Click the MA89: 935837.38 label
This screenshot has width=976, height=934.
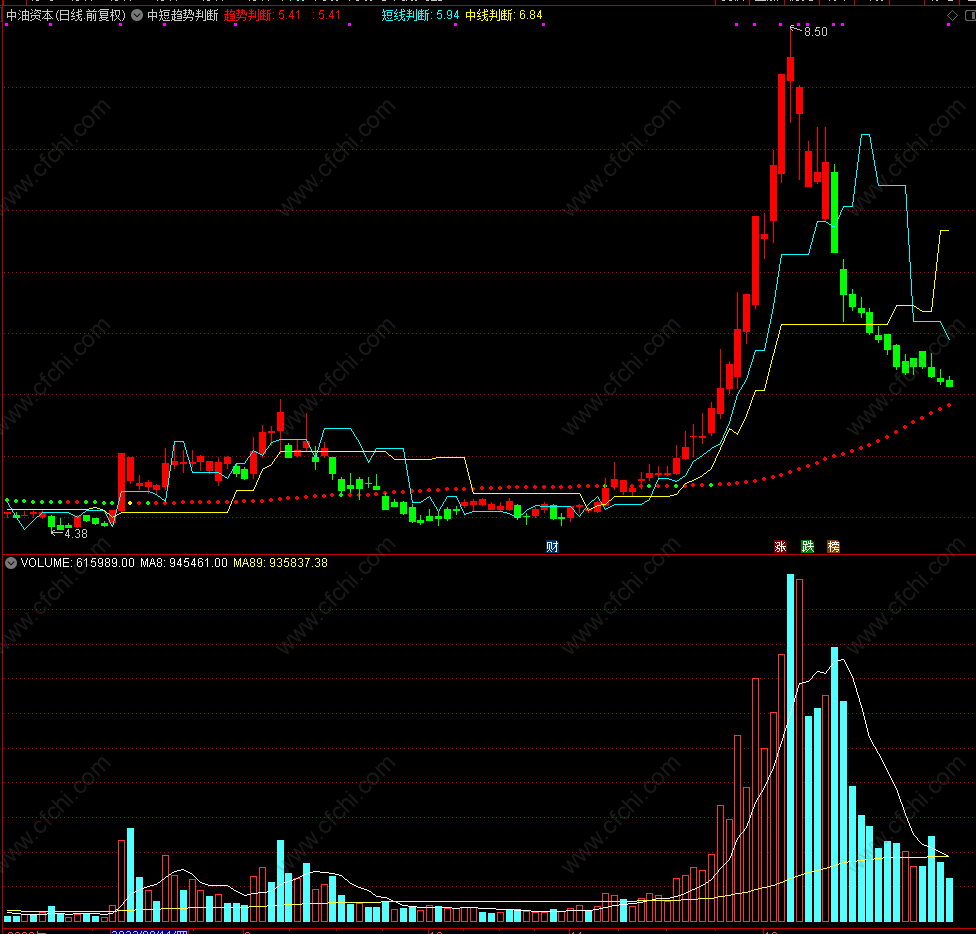click(x=280, y=563)
